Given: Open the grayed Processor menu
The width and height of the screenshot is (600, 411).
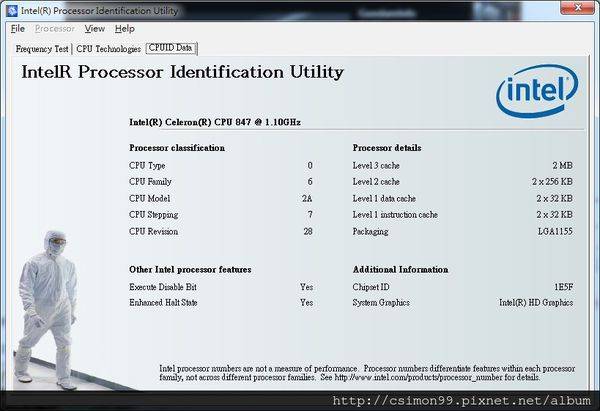Looking at the screenshot, I should 55,29.
